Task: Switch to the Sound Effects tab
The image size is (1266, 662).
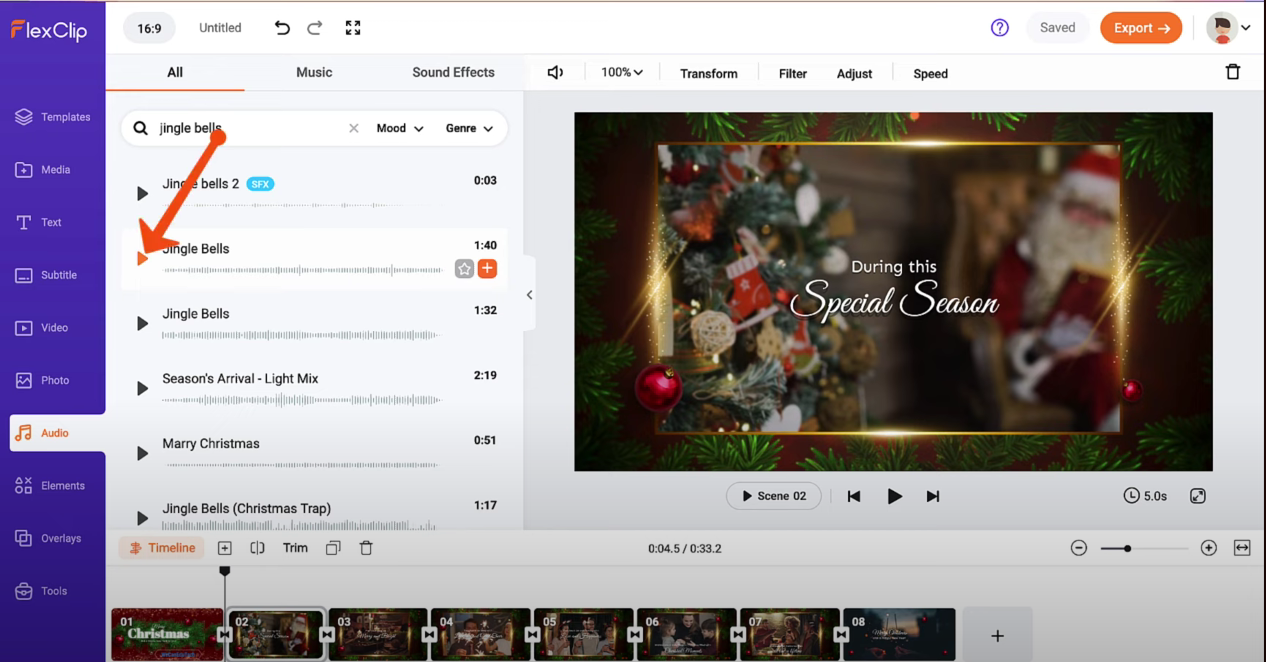Action: pyautogui.click(x=453, y=72)
